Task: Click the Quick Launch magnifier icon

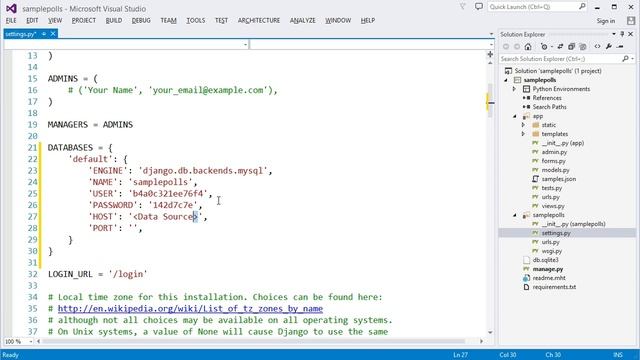Action: click(582, 7)
